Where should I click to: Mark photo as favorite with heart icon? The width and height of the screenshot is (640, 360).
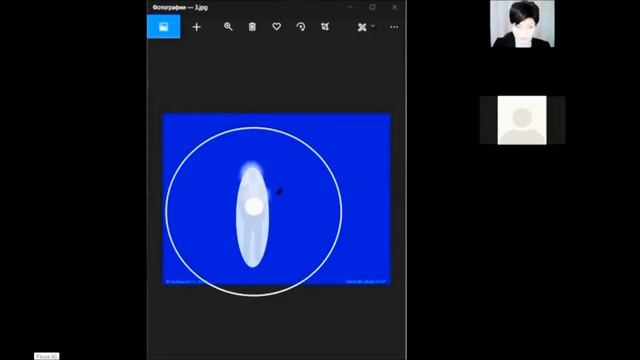277,27
